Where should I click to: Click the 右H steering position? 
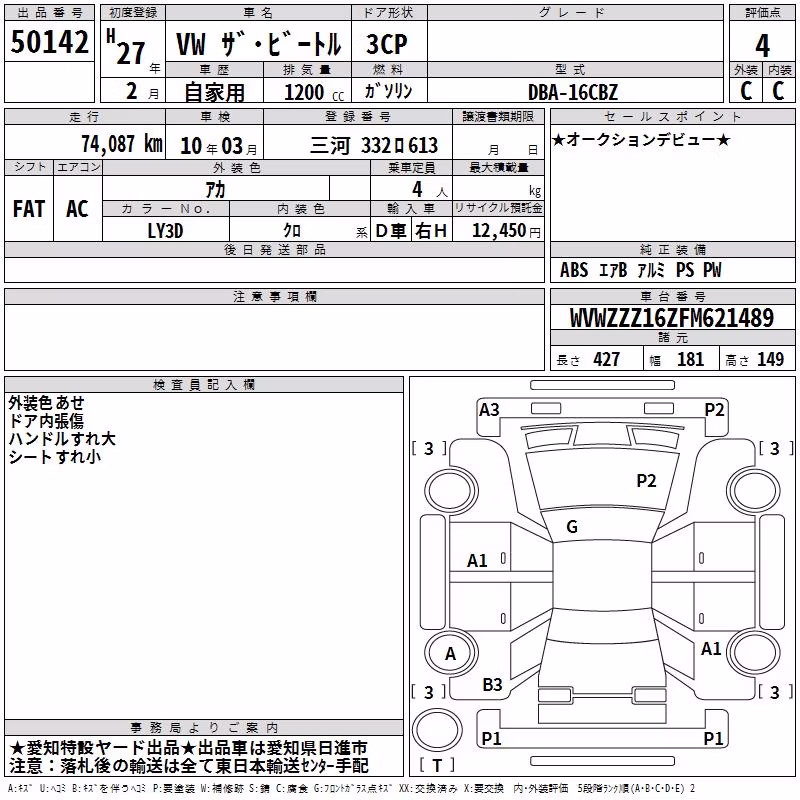pos(431,231)
